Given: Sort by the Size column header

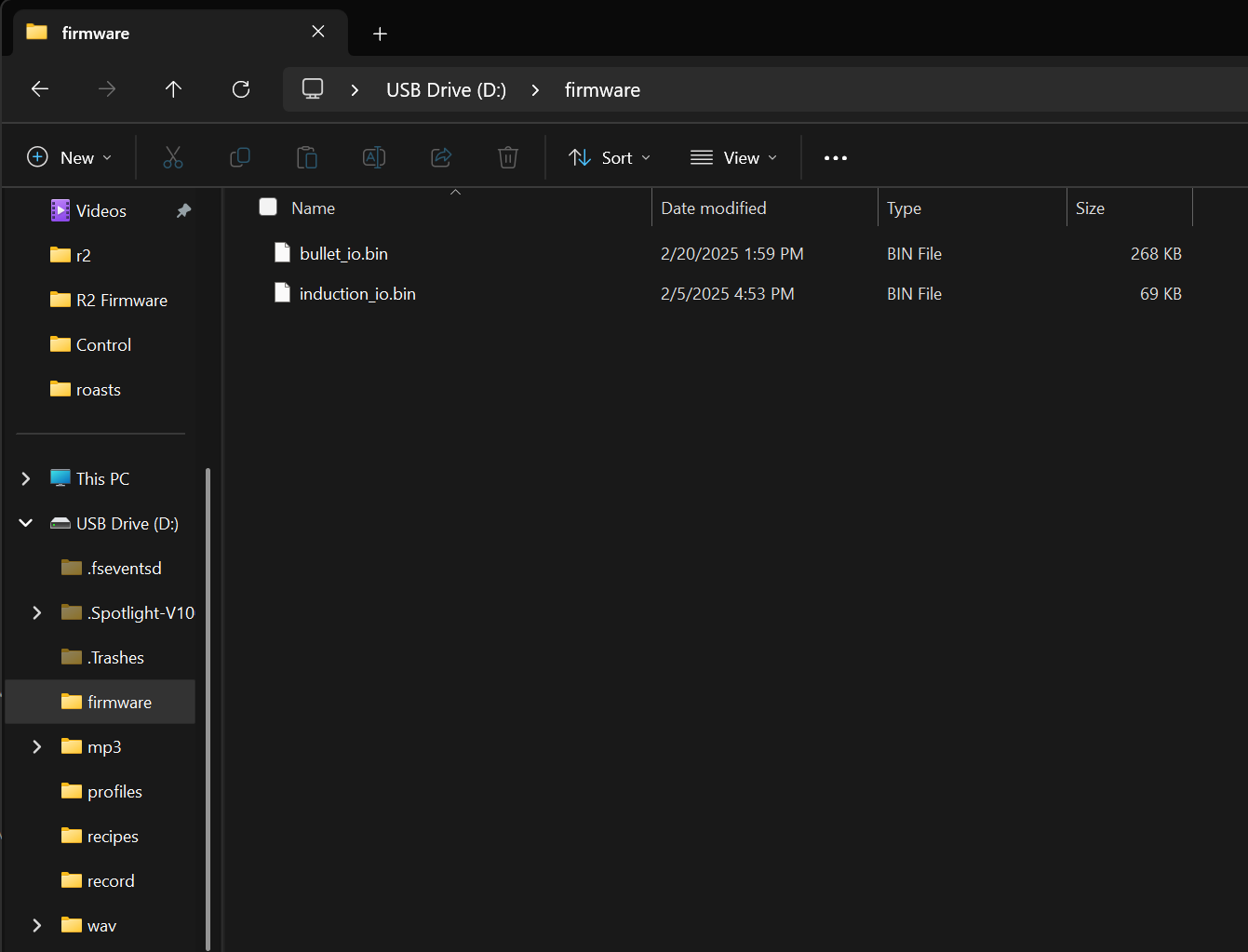Looking at the screenshot, I should pos(1090,208).
